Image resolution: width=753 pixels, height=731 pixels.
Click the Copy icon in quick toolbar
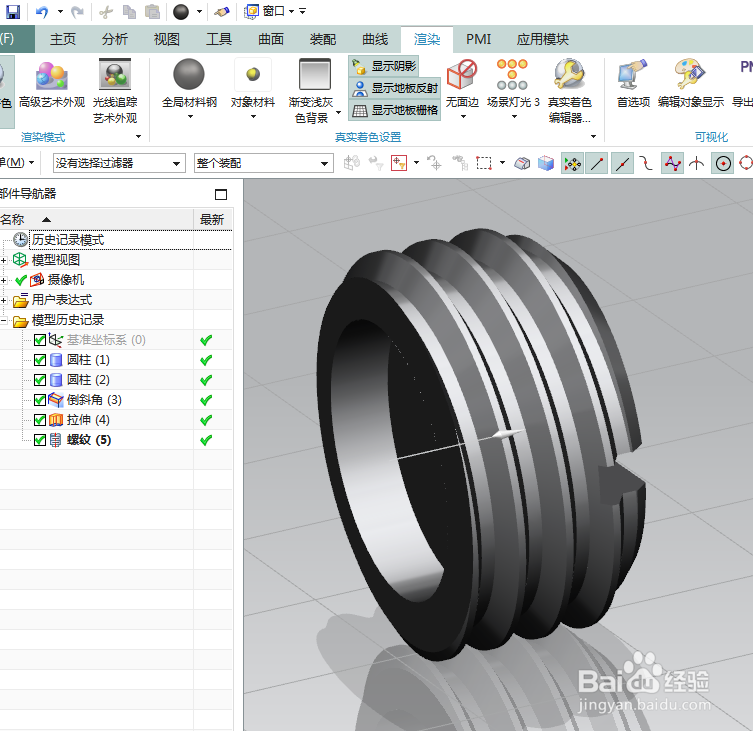coord(129,12)
